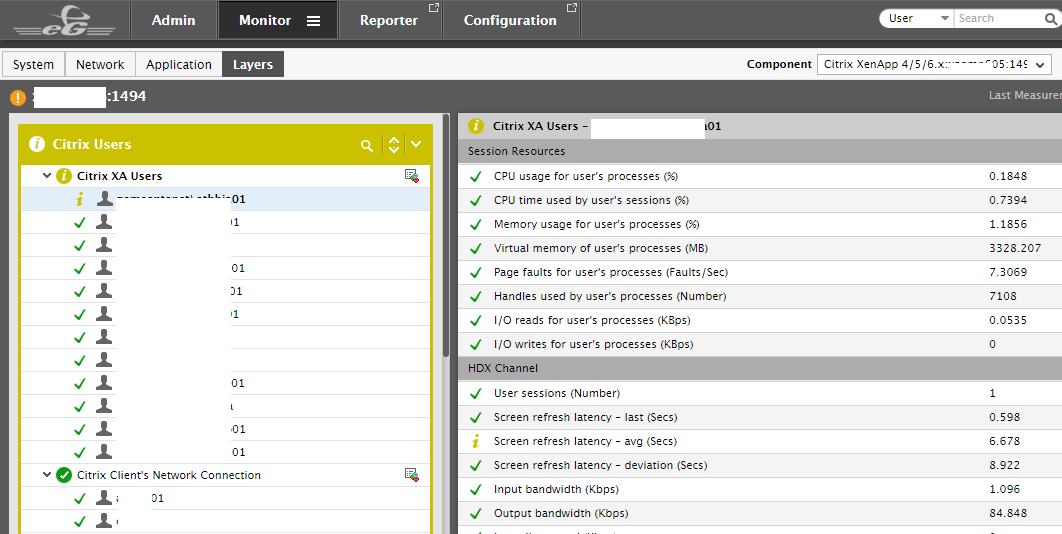Click the Citrix XA Users tree label
1062x534 pixels.
point(119,176)
